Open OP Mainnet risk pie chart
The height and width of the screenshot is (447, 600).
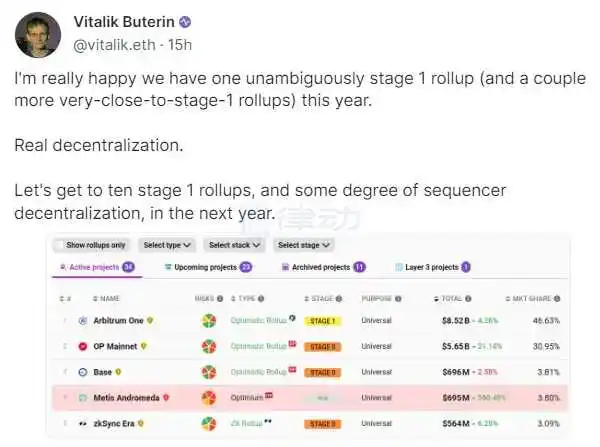point(209,346)
